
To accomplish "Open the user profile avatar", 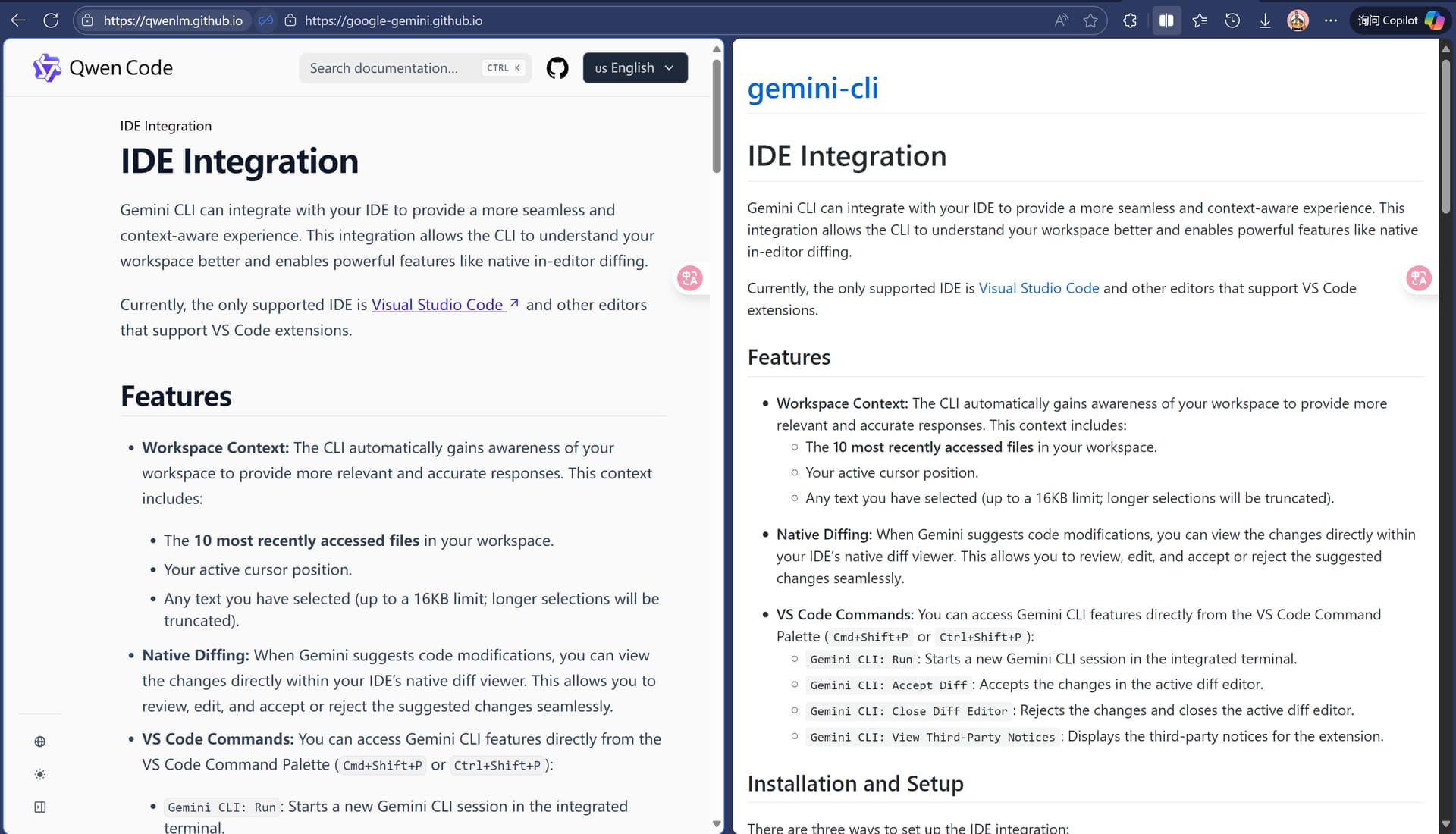I will [1298, 20].
